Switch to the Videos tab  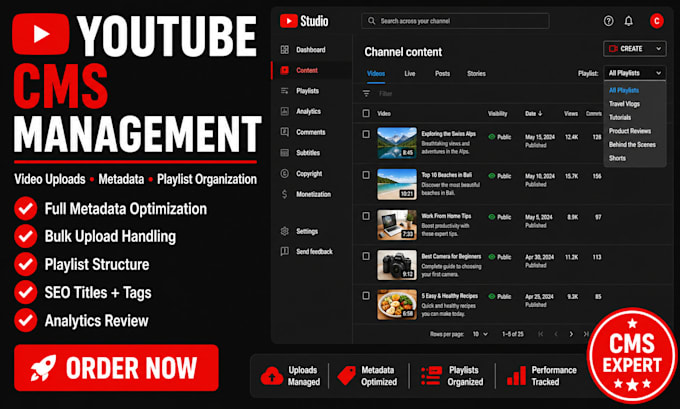376,74
